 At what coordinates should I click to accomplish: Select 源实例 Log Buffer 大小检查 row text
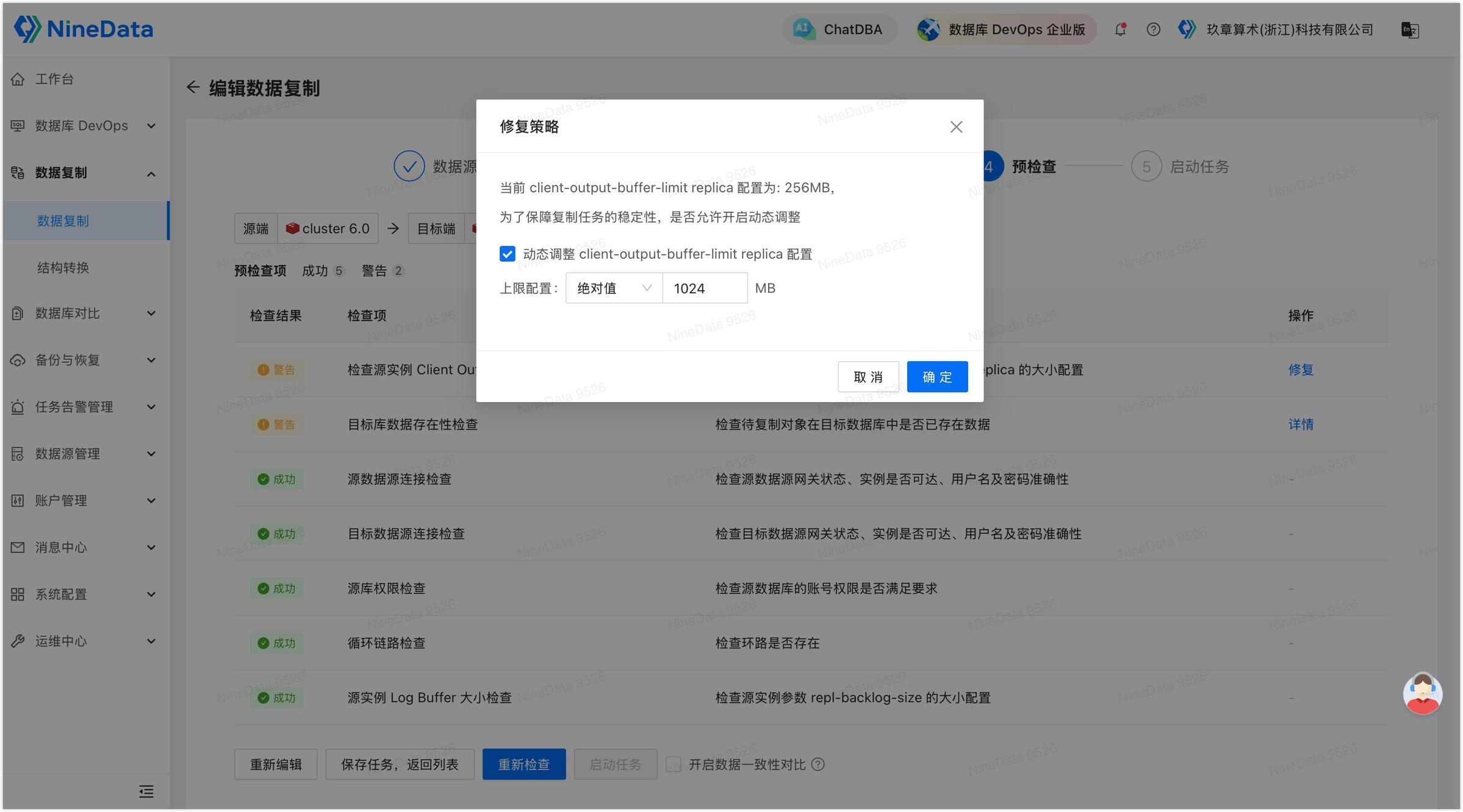[x=430, y=697]
